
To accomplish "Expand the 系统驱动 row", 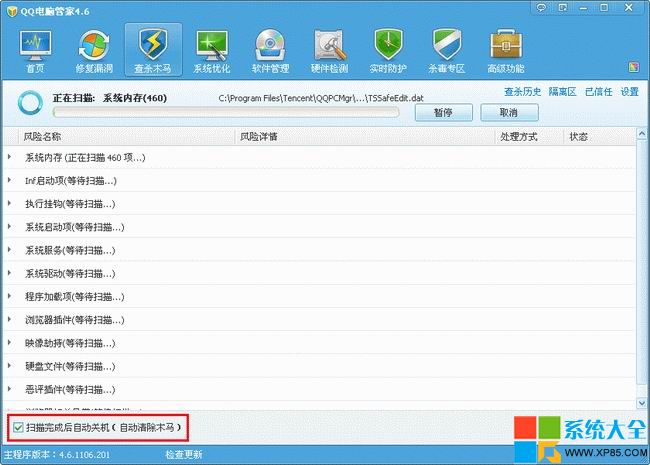I will click(10, 273).
